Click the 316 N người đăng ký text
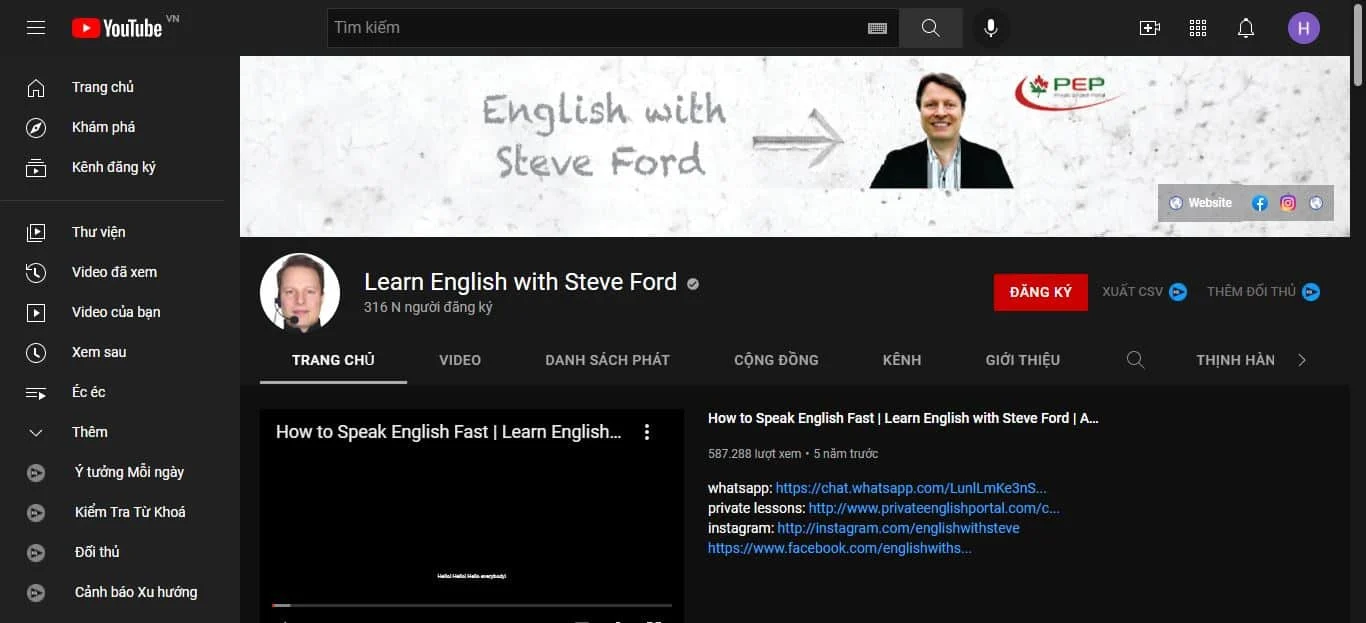Screen dimensions: 1366x623 click(428, 308)
